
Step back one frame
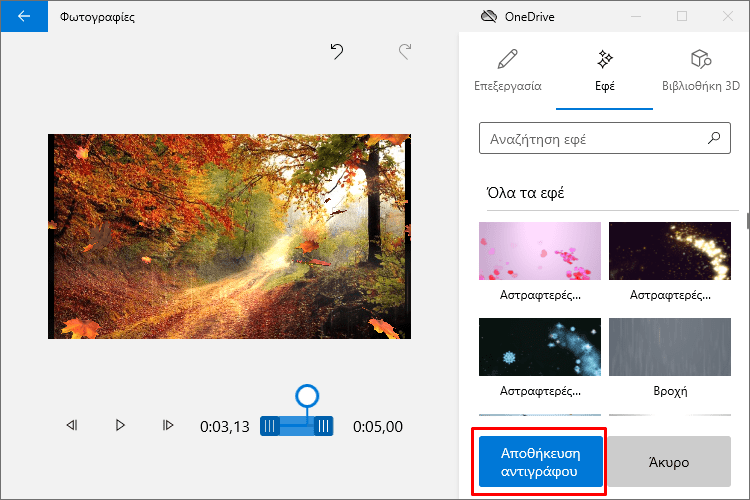point(72,425)
